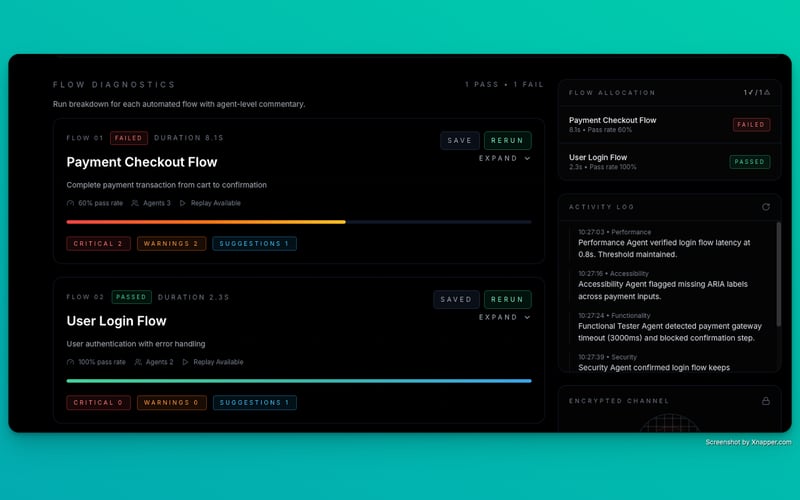800x500 pixels.
Task: Click the agents icon next to Agents 2
Action: click(138, 362)
